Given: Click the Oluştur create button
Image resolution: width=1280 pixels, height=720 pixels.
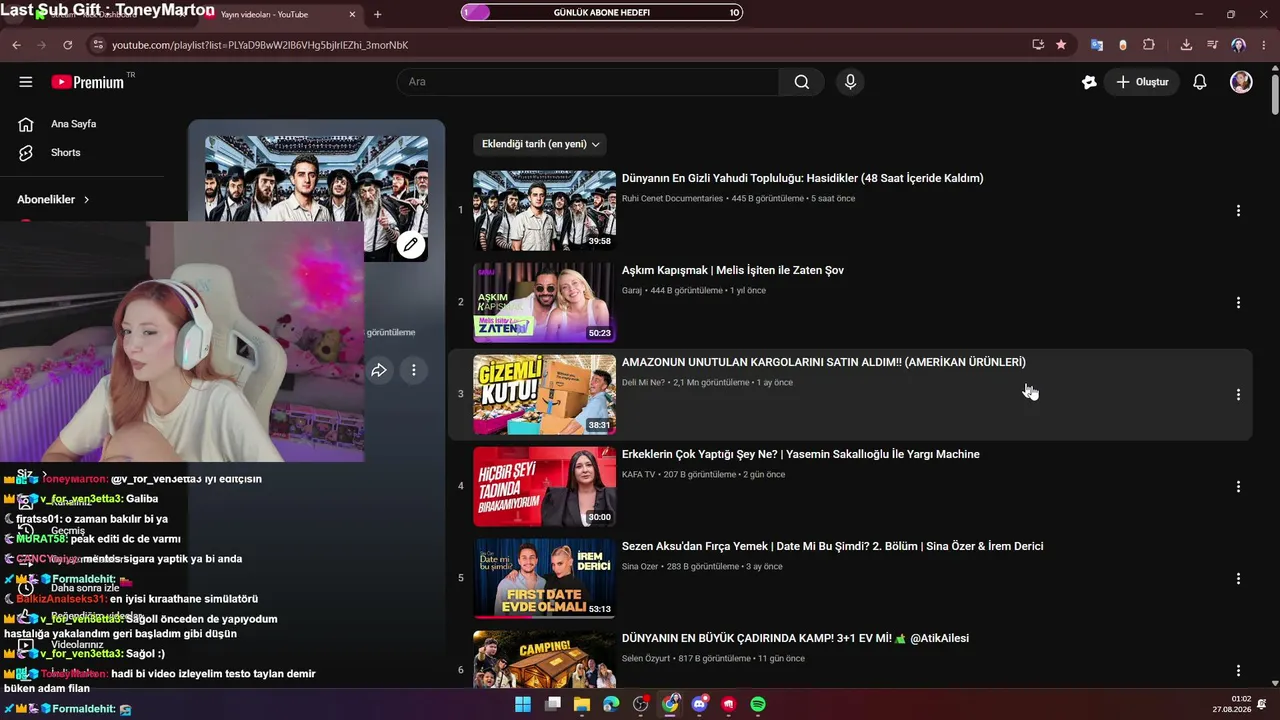Looking at the screenshot, I should point(1142,82).
